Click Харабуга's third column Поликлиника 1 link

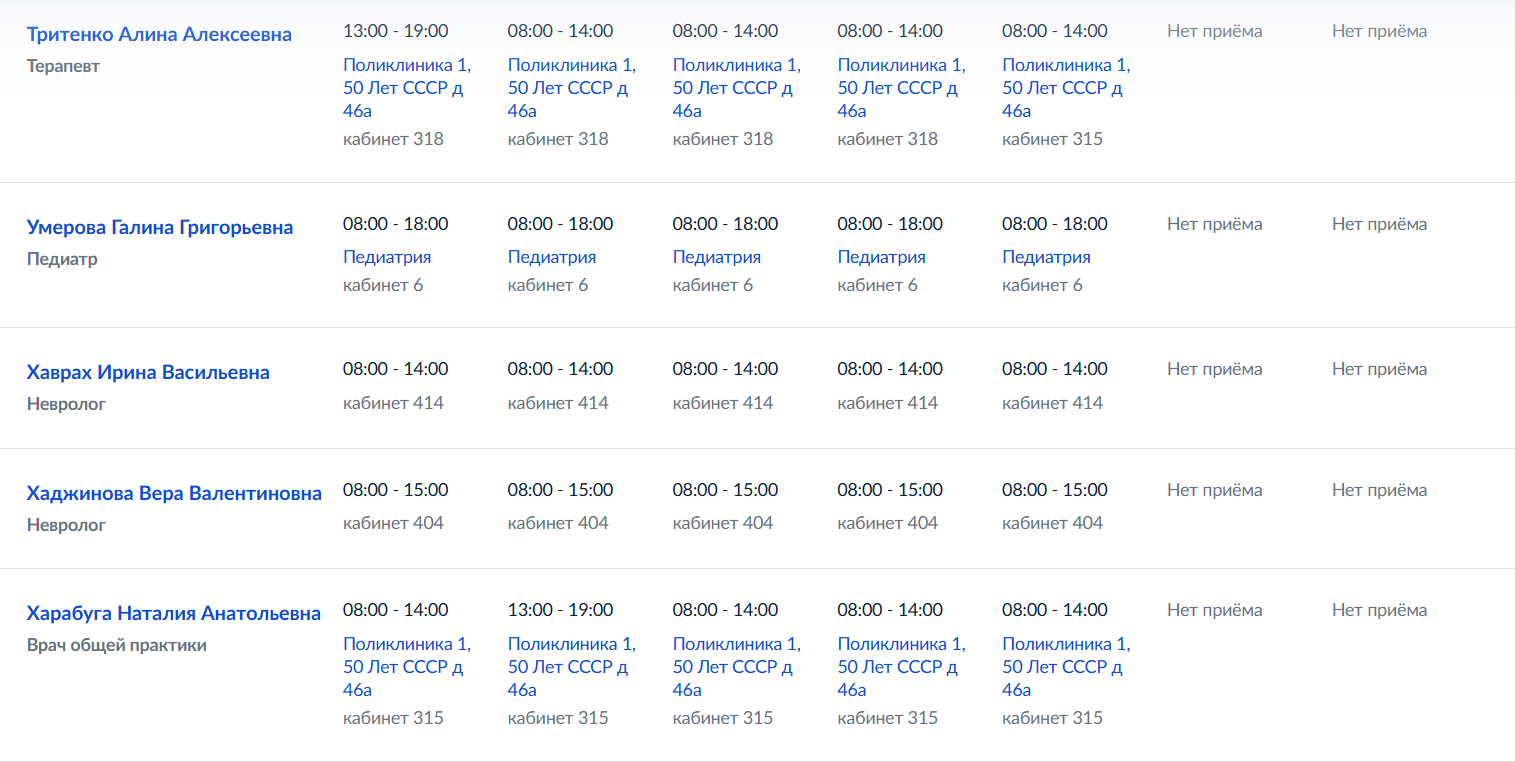tap(737, 667)
